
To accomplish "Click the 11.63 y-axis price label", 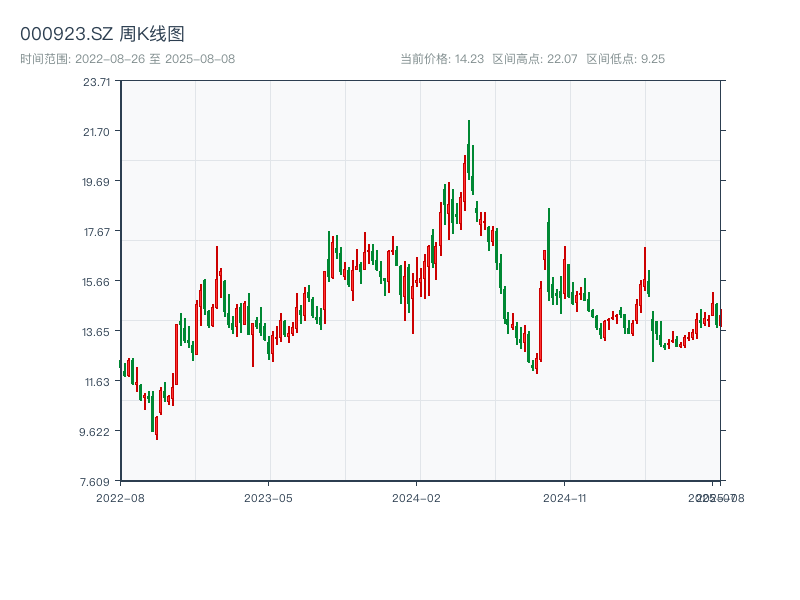I will 97,382.
